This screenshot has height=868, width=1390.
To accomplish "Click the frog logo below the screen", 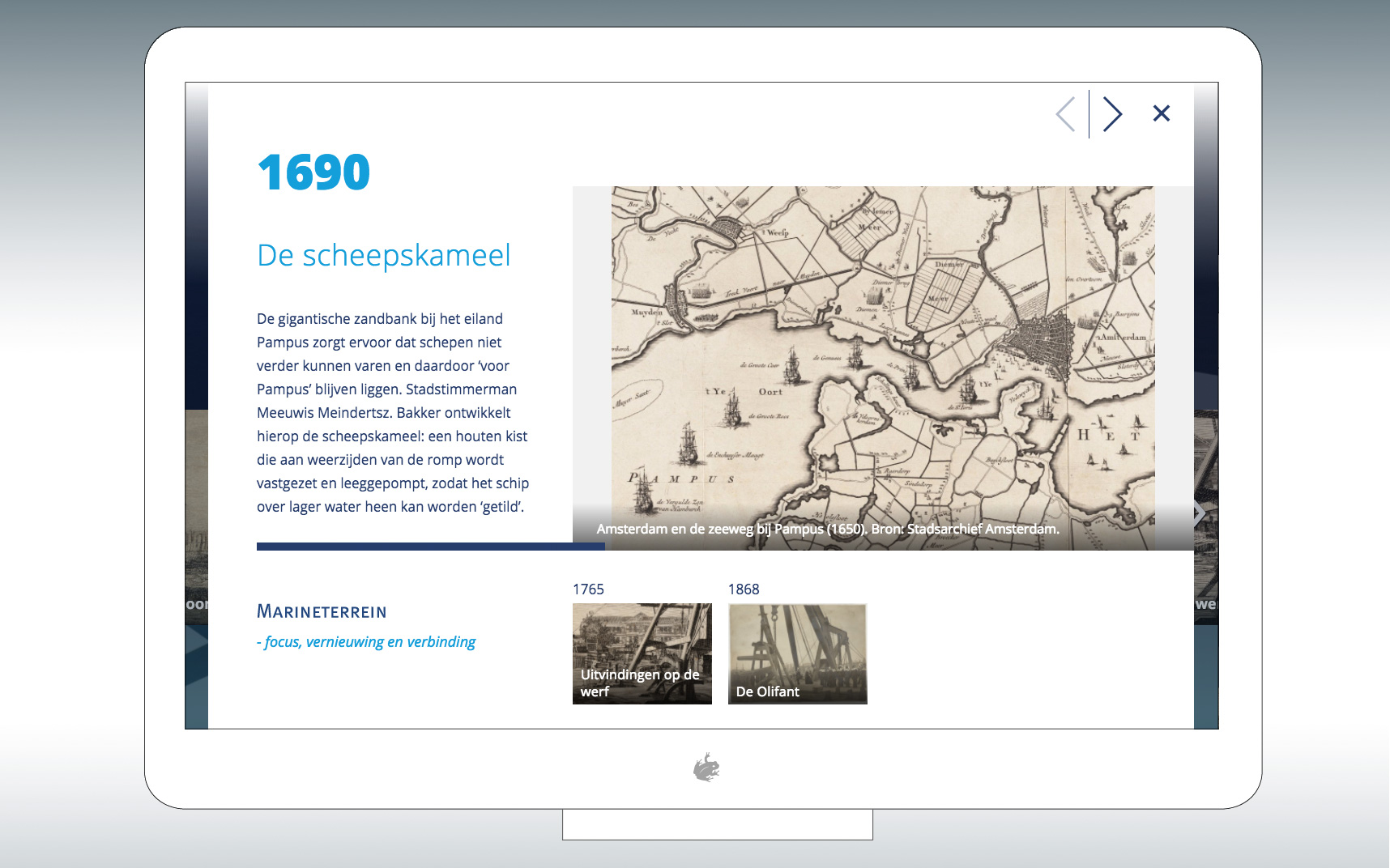I will tap(706, 768).
